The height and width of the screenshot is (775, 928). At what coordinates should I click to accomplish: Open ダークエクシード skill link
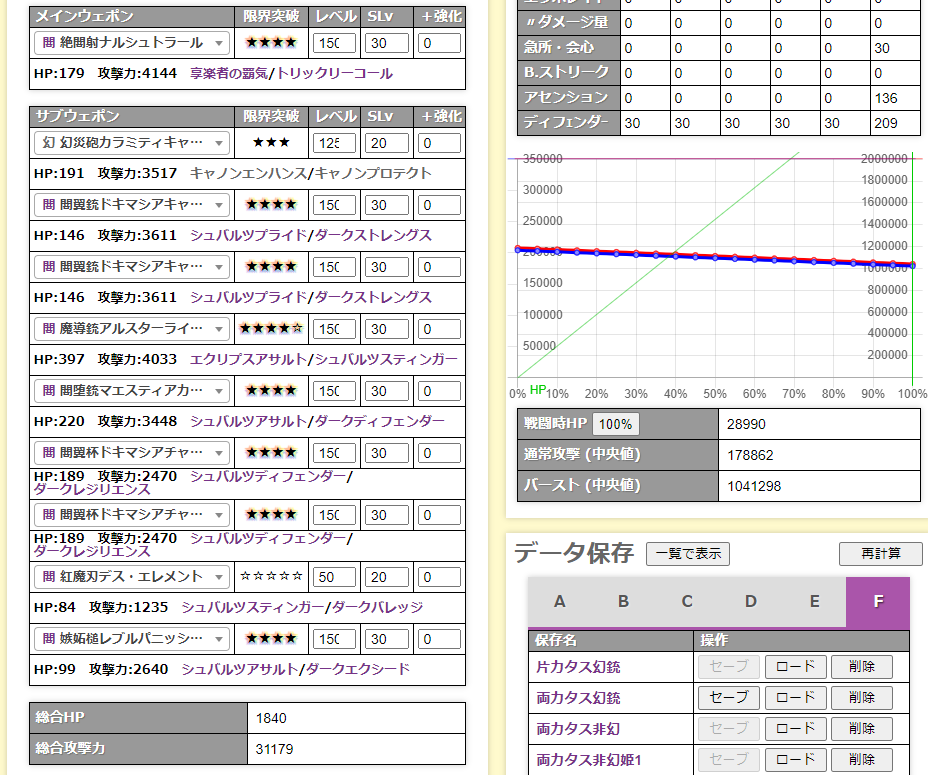(358, 670)
